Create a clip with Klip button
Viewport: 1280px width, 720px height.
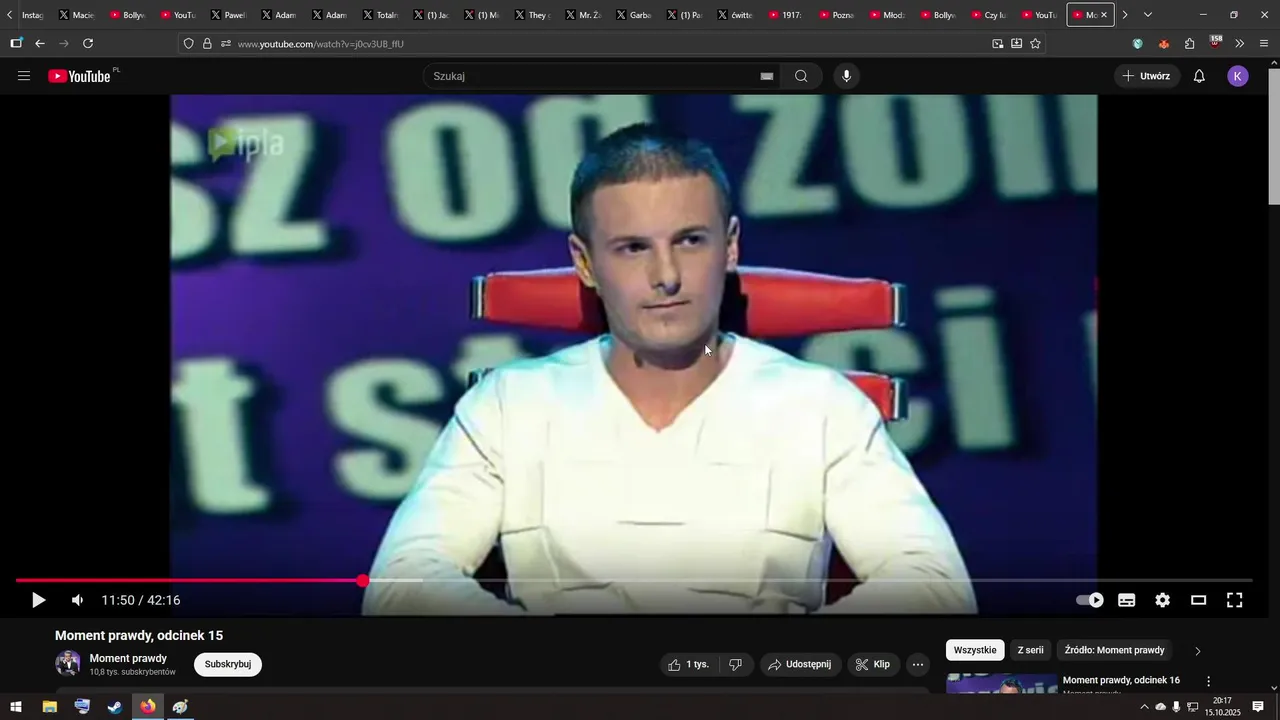(873, 664)
